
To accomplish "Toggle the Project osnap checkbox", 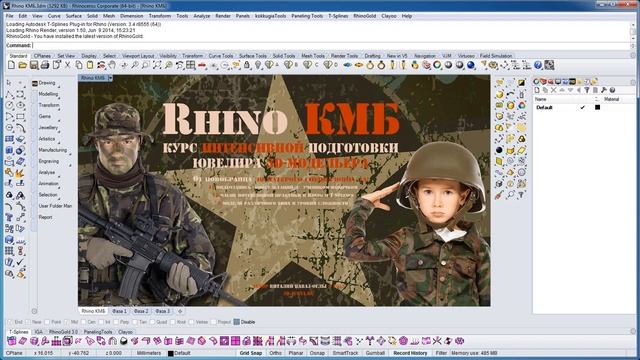I will (213, 322).
